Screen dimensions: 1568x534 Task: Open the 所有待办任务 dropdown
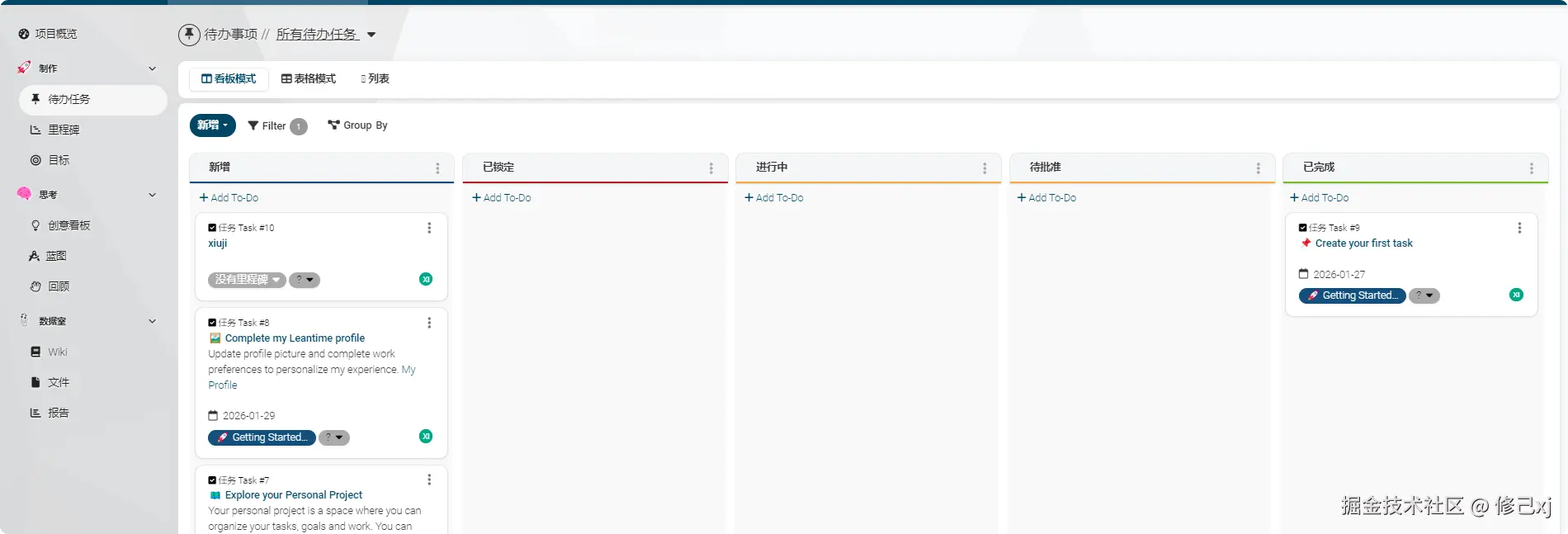[326, 34]
